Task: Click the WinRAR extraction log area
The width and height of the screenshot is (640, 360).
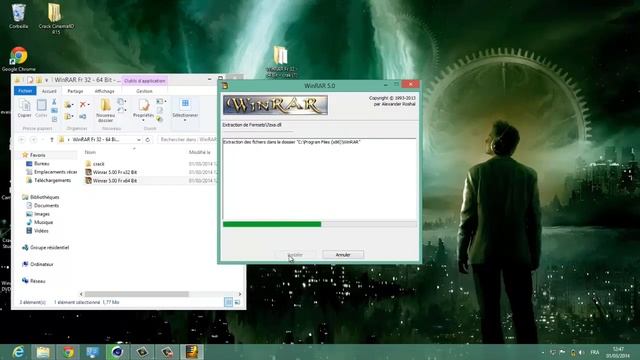Action: (320, 179)
